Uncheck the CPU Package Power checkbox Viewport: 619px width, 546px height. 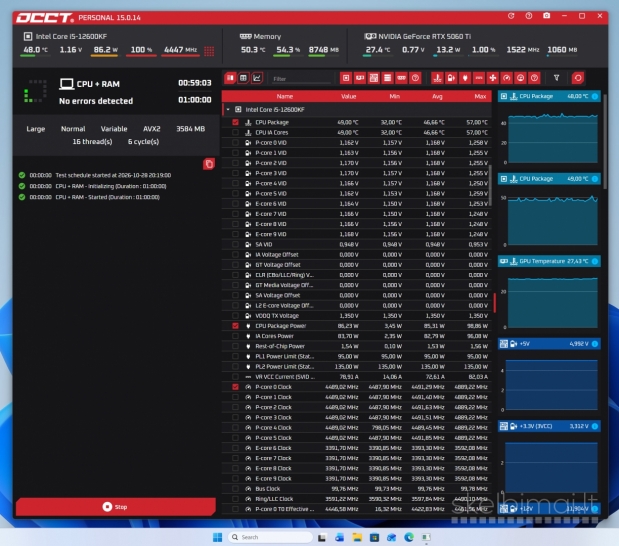[236, 326]
